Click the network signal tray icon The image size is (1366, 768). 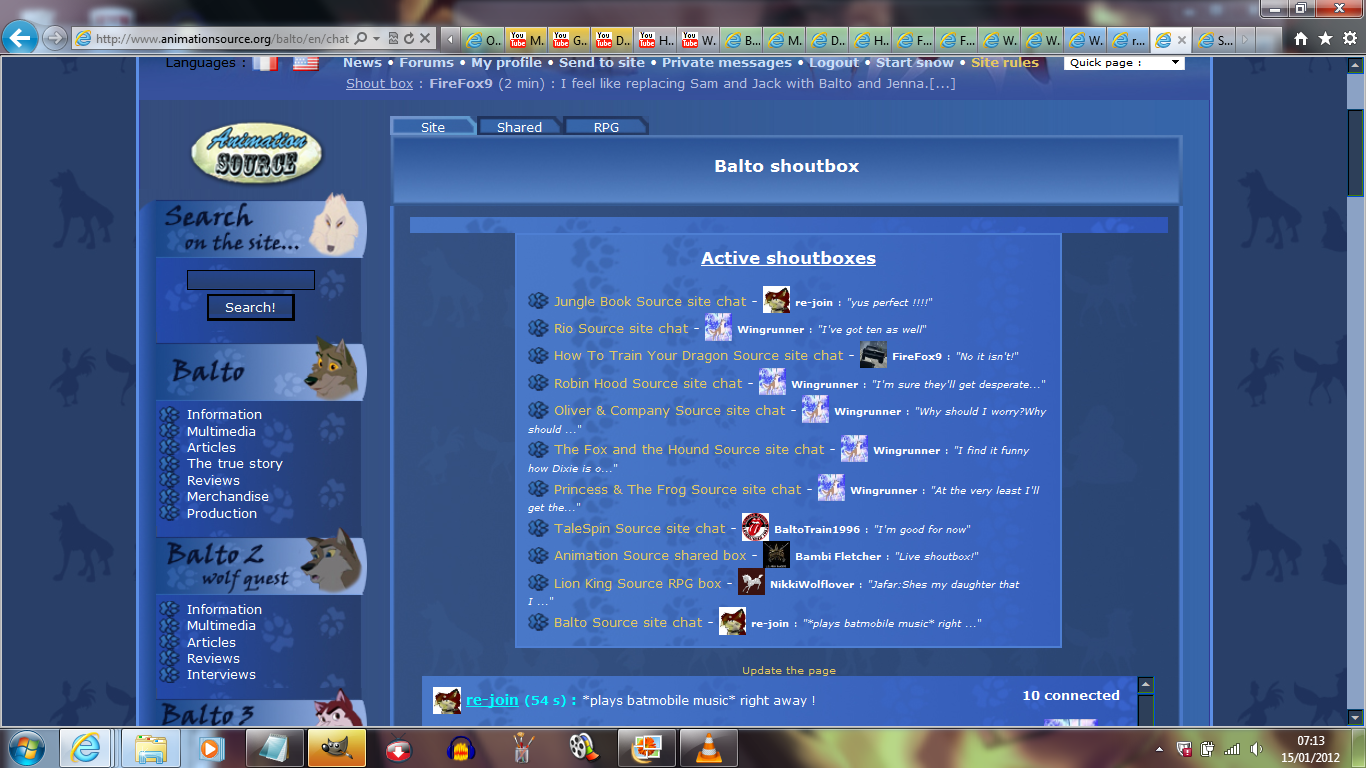click(x=1232, y=748)
